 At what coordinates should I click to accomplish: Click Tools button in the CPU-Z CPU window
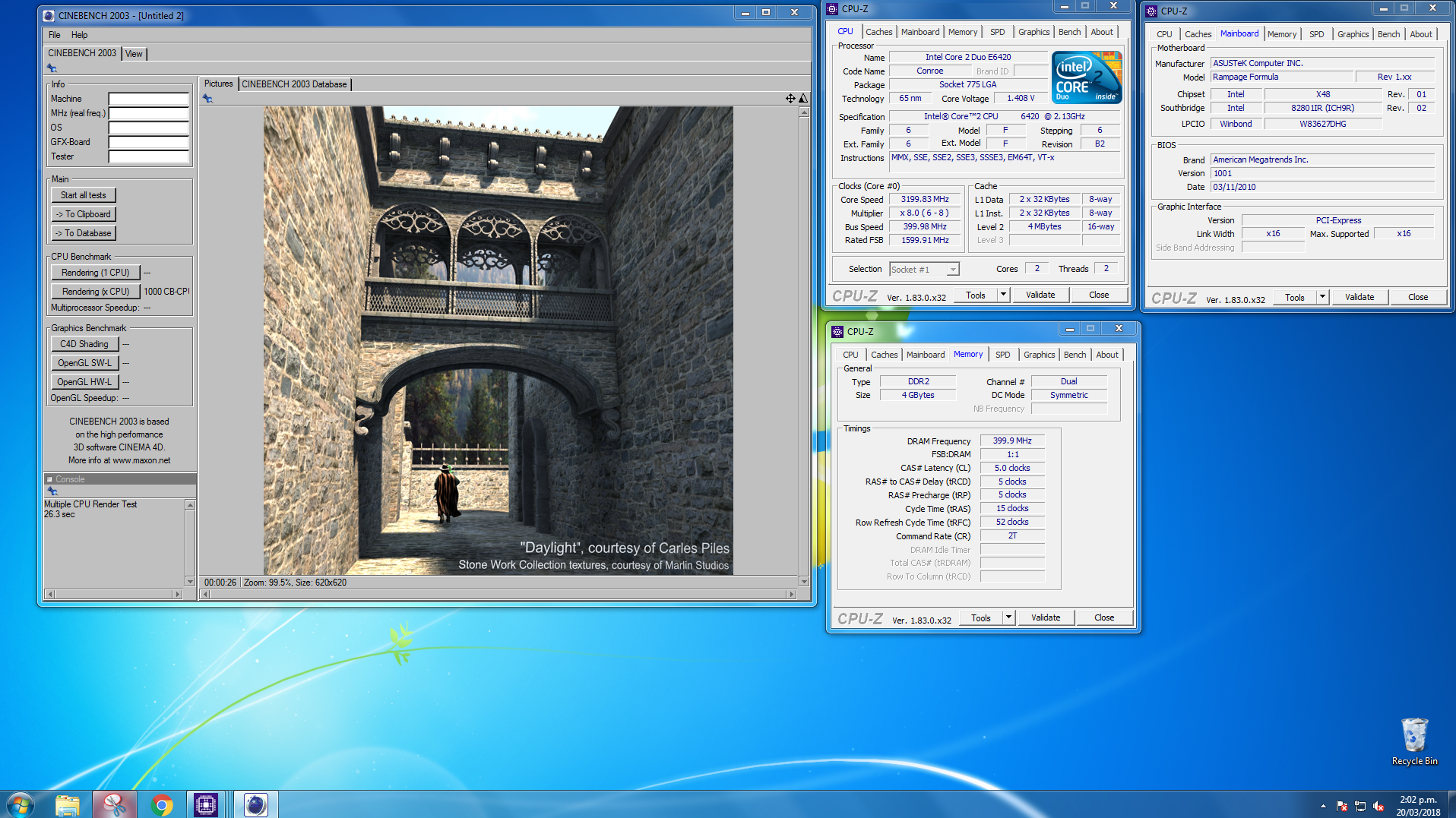pyautogui.click(x=976, y=295)
